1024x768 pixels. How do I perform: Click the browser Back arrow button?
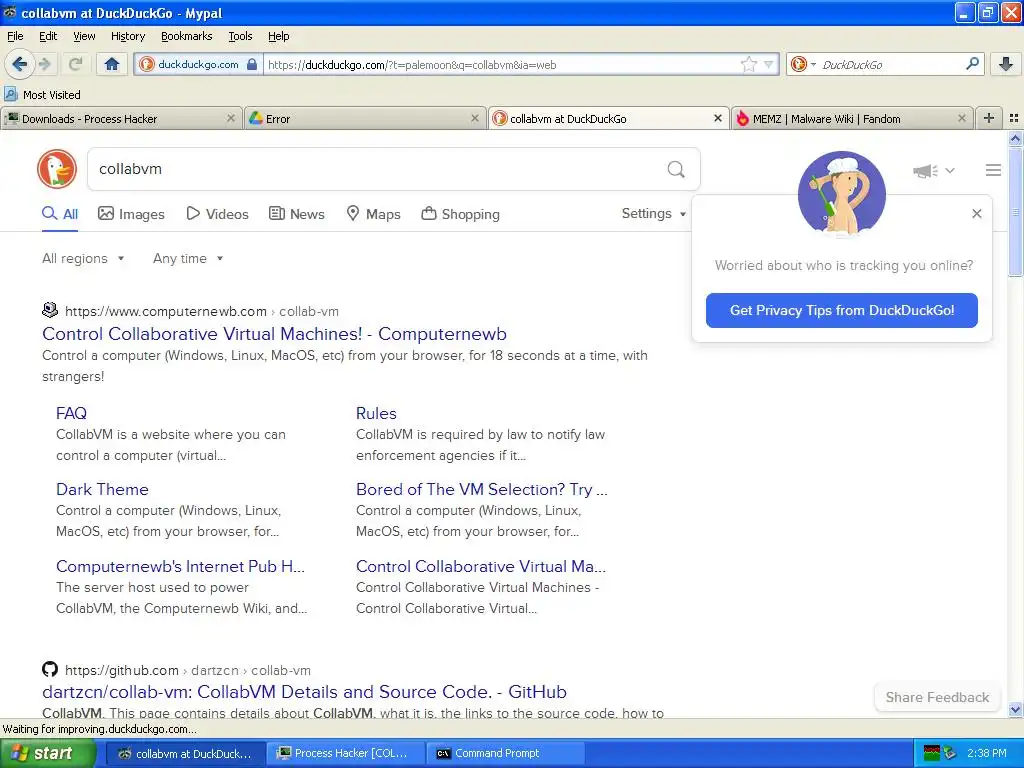coord(19,64)
